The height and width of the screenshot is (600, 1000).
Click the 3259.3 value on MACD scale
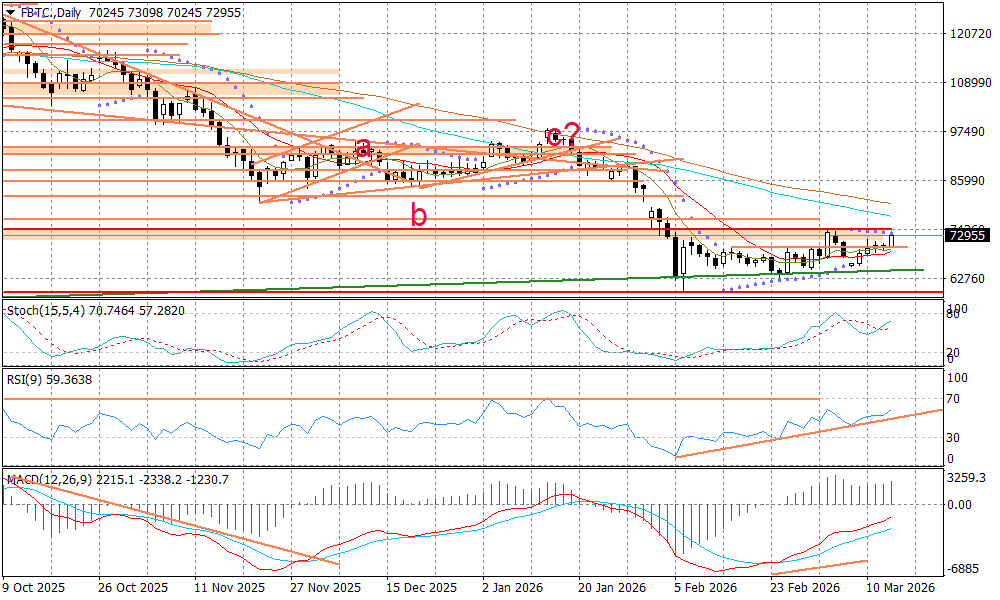[968, 478]
